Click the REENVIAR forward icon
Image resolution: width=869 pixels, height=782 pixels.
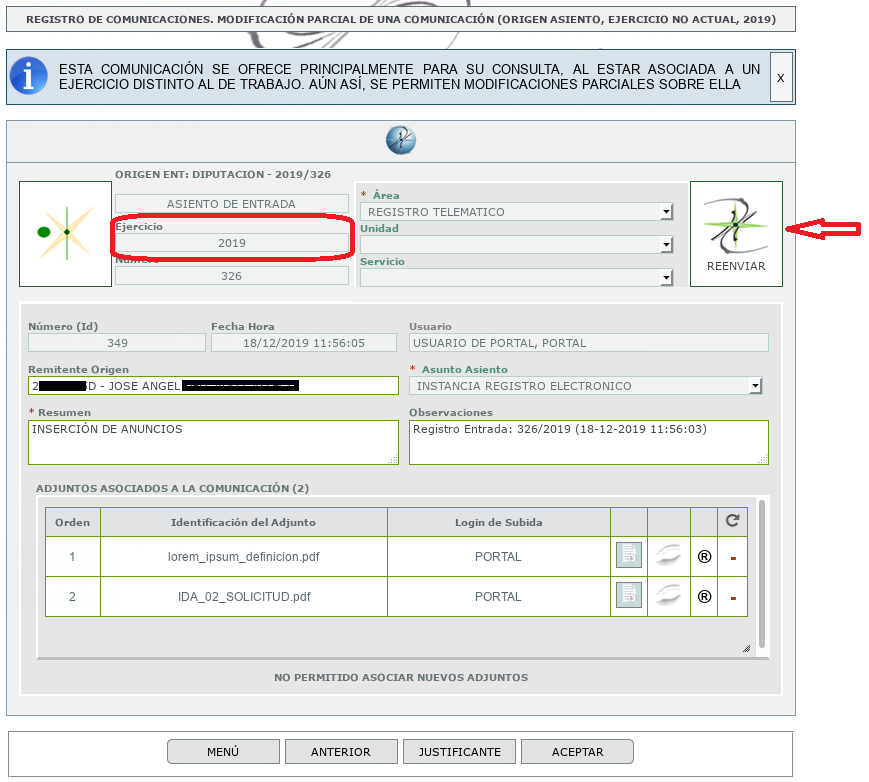736,234
